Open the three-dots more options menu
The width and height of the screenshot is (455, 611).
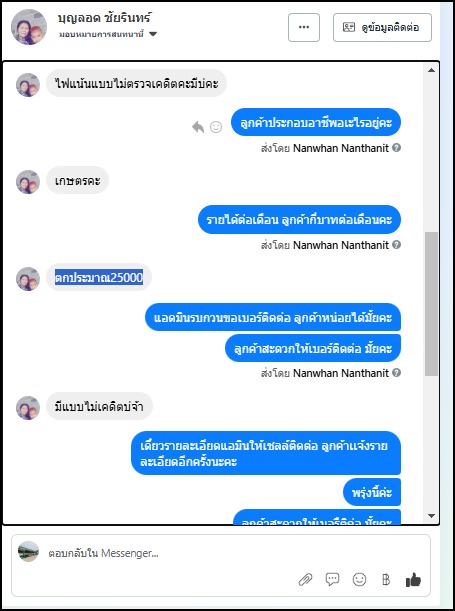pos(304,27)
